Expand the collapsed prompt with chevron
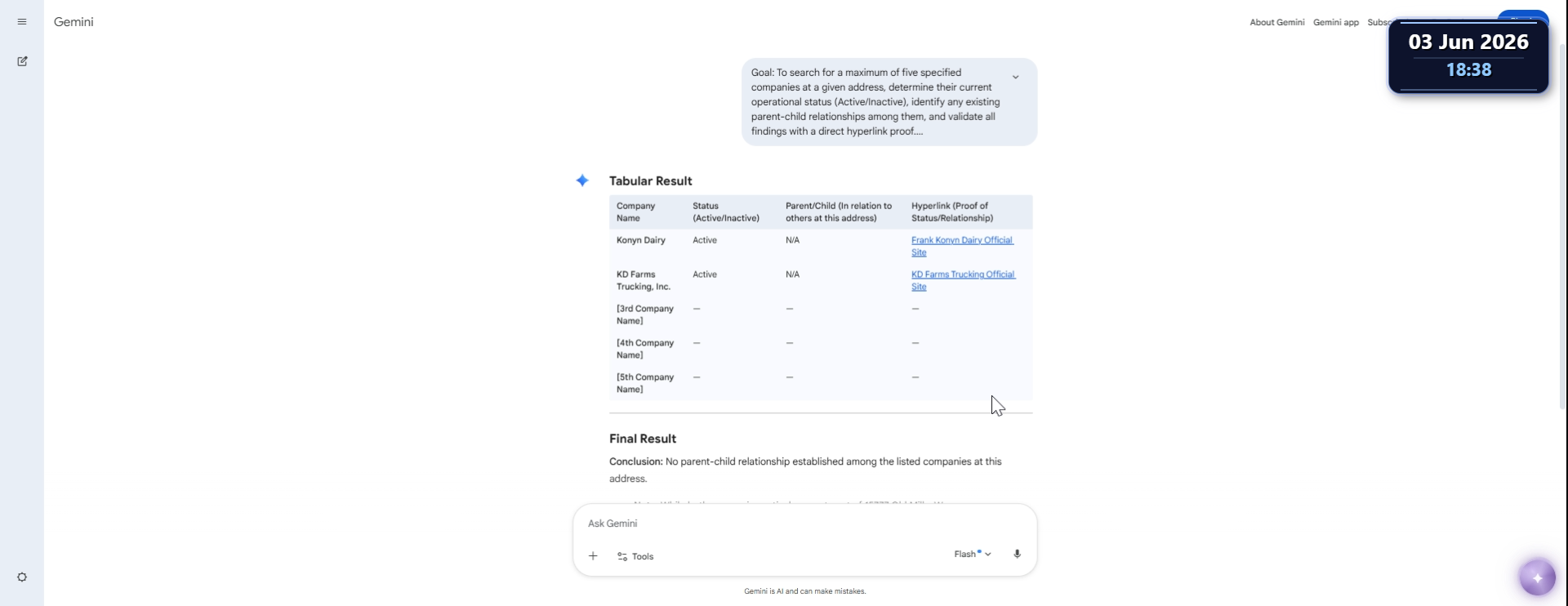This screenshot has height=606, width=1568. click(x=1015, y=78)
